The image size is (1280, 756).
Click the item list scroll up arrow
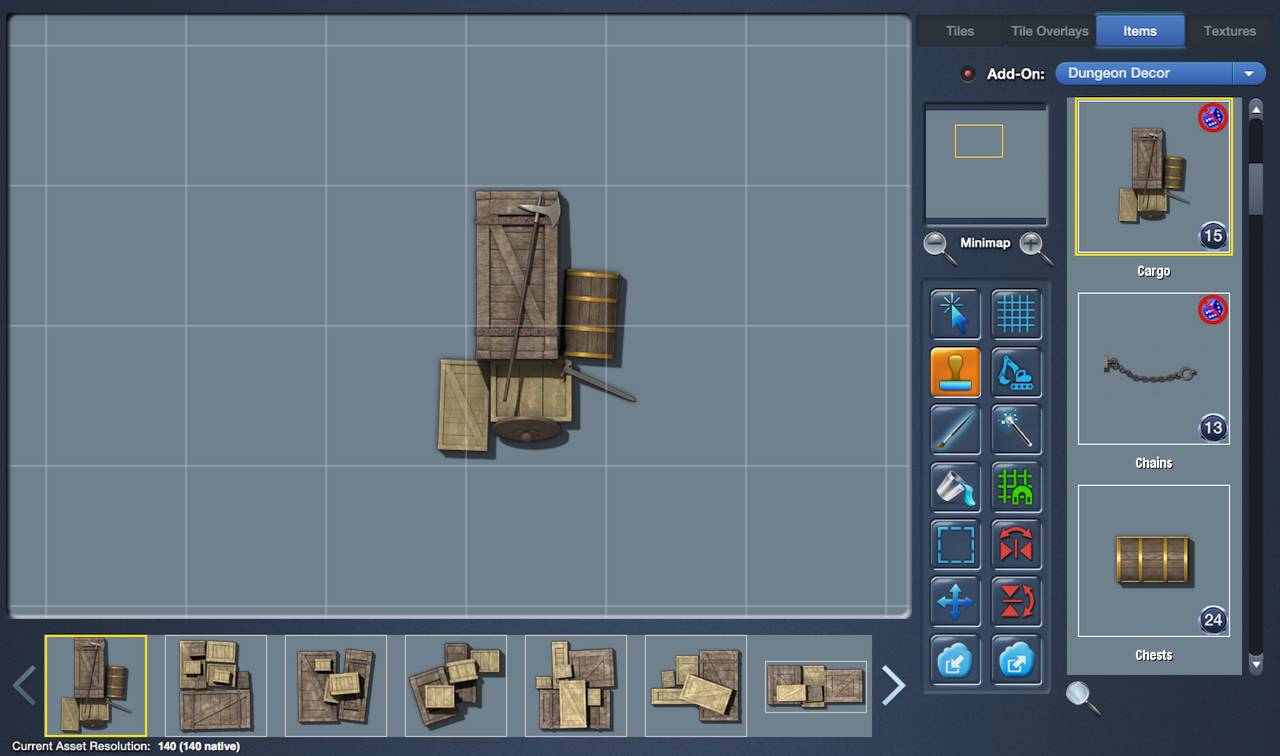click(1256, 109)
